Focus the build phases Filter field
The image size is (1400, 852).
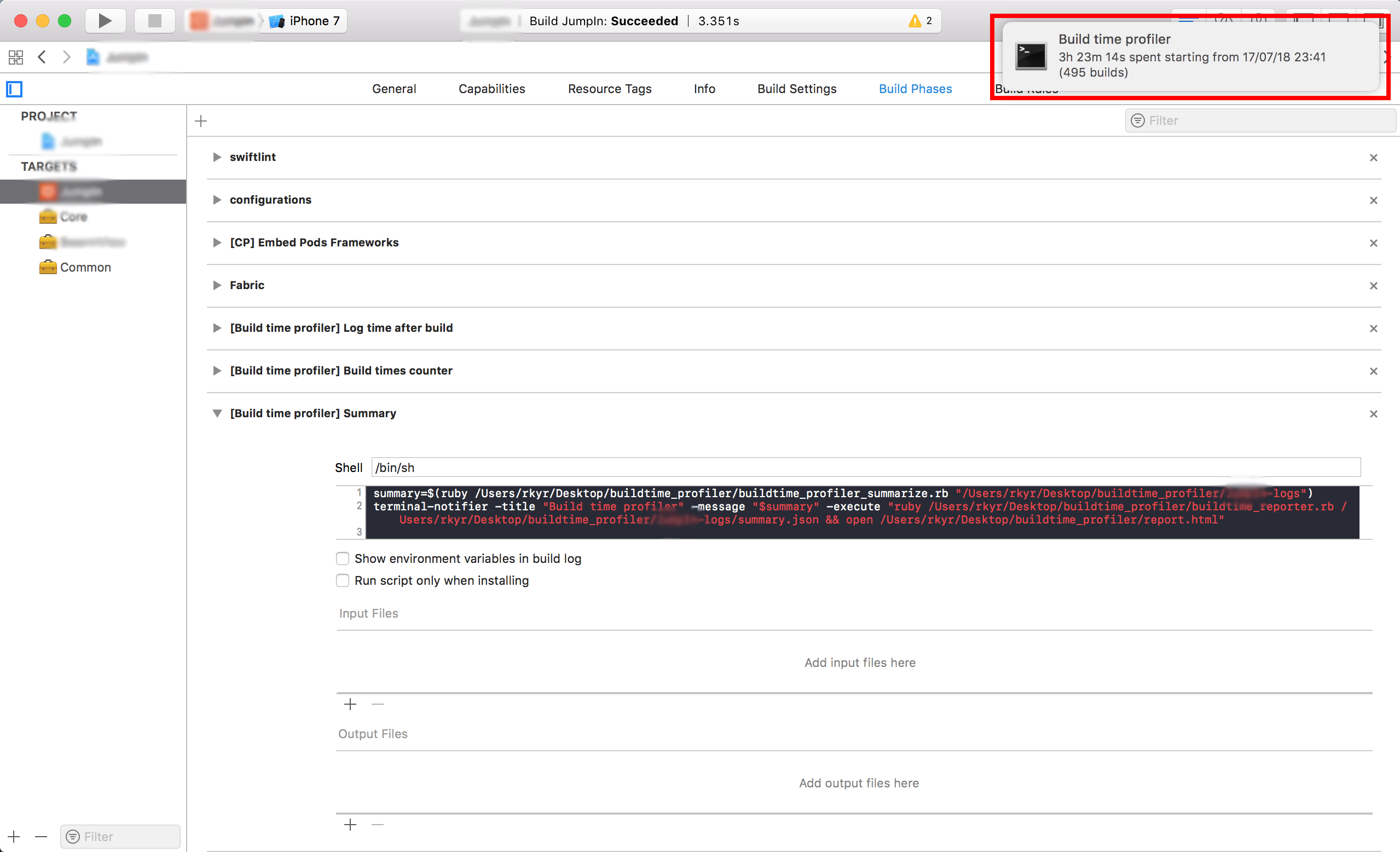tap(1260, 120)
